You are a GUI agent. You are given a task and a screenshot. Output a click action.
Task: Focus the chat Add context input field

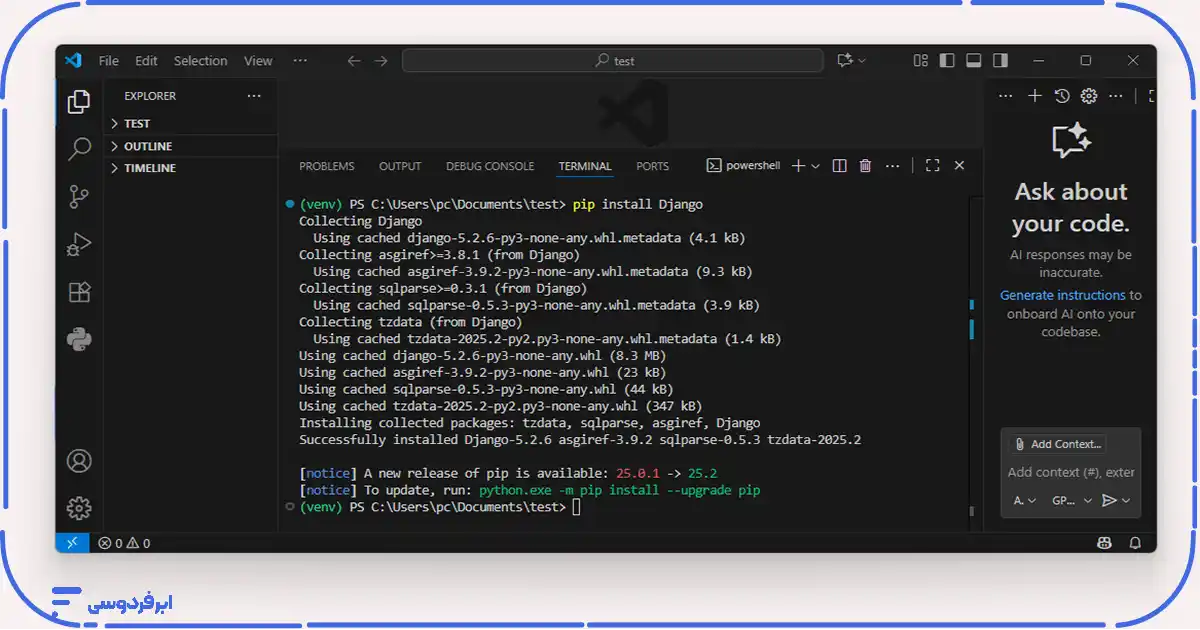(x=1070, y=472)
